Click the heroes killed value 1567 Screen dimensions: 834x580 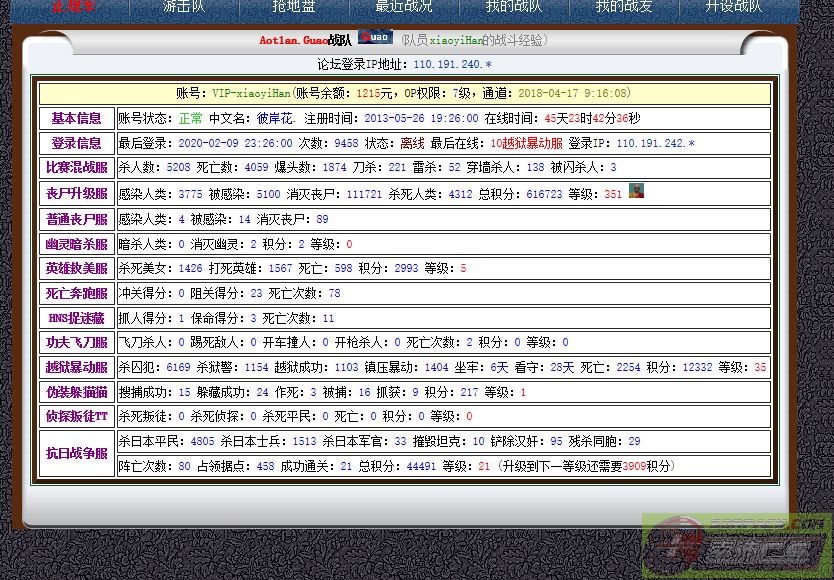[280, 268]
